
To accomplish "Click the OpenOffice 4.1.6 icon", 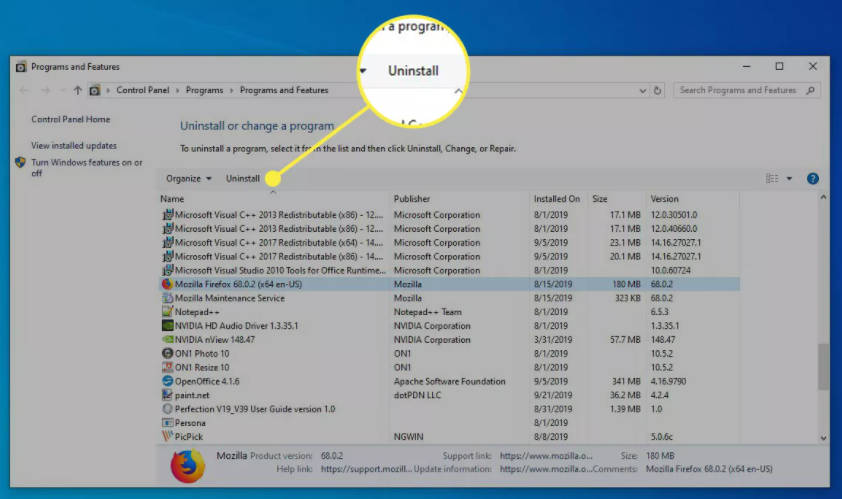I will point(168,381).
